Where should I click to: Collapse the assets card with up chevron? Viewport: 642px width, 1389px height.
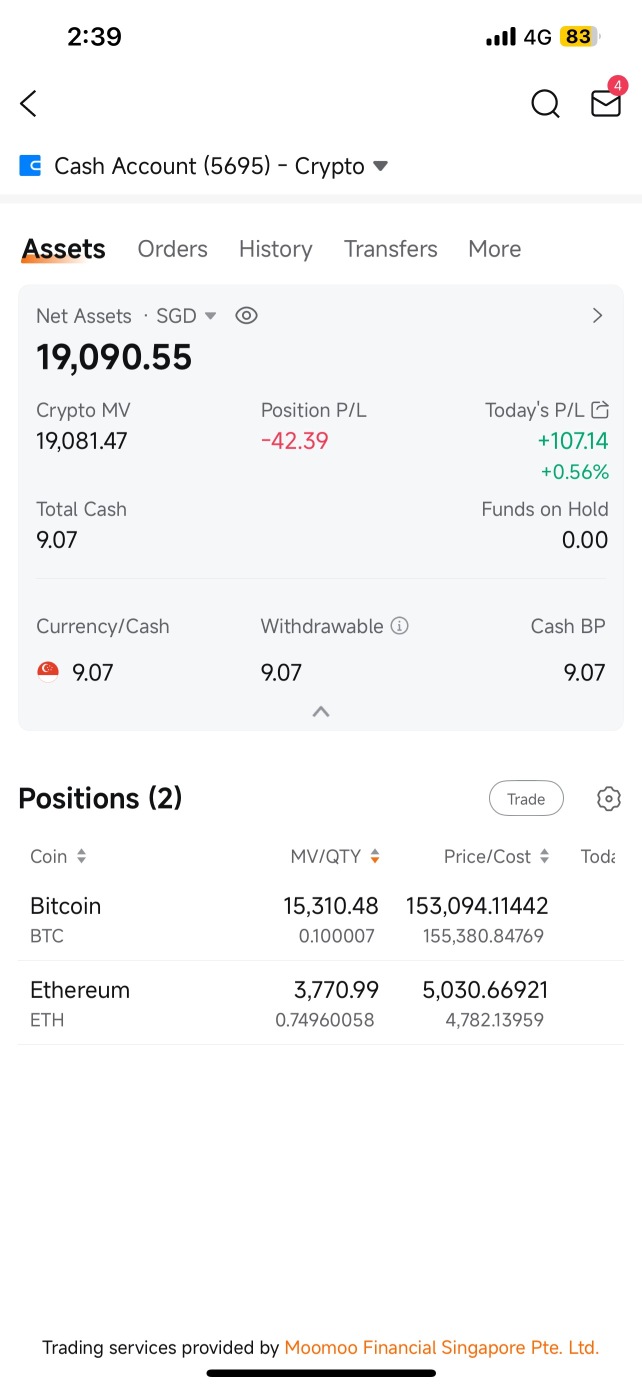(321, 712)
